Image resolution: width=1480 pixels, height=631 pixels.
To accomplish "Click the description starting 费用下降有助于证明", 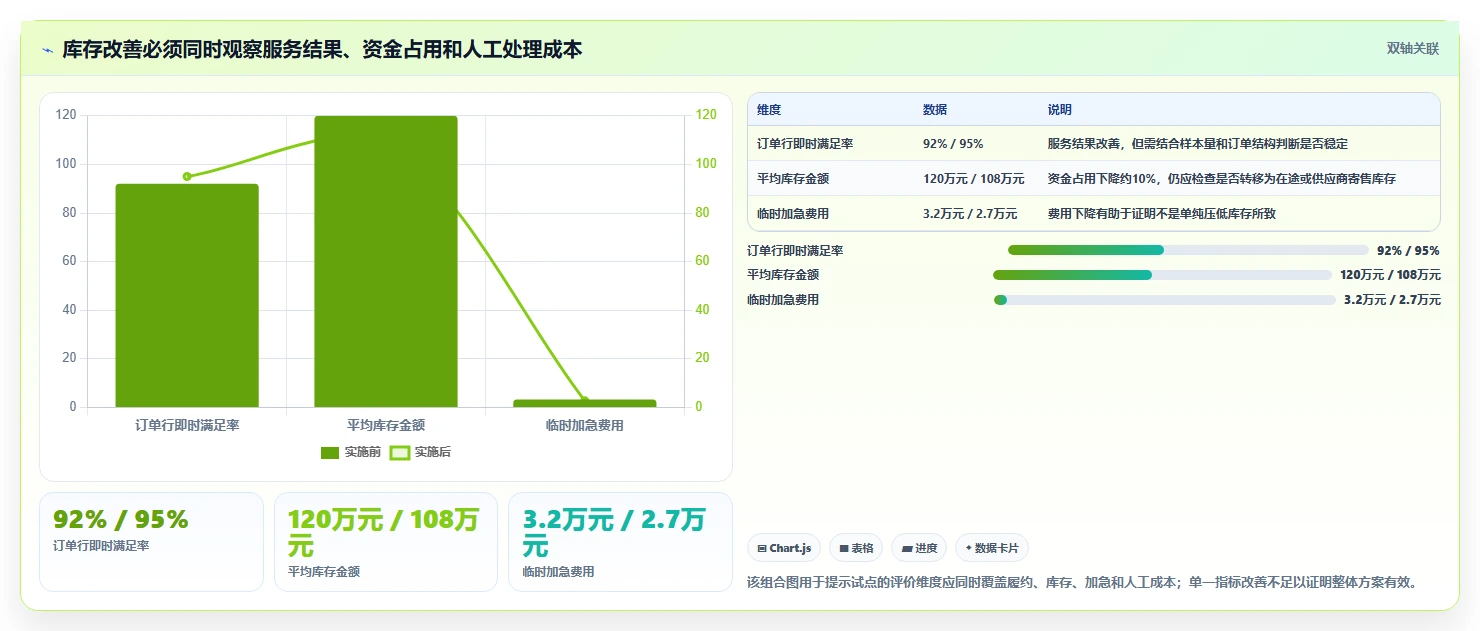I will 1161,214.
